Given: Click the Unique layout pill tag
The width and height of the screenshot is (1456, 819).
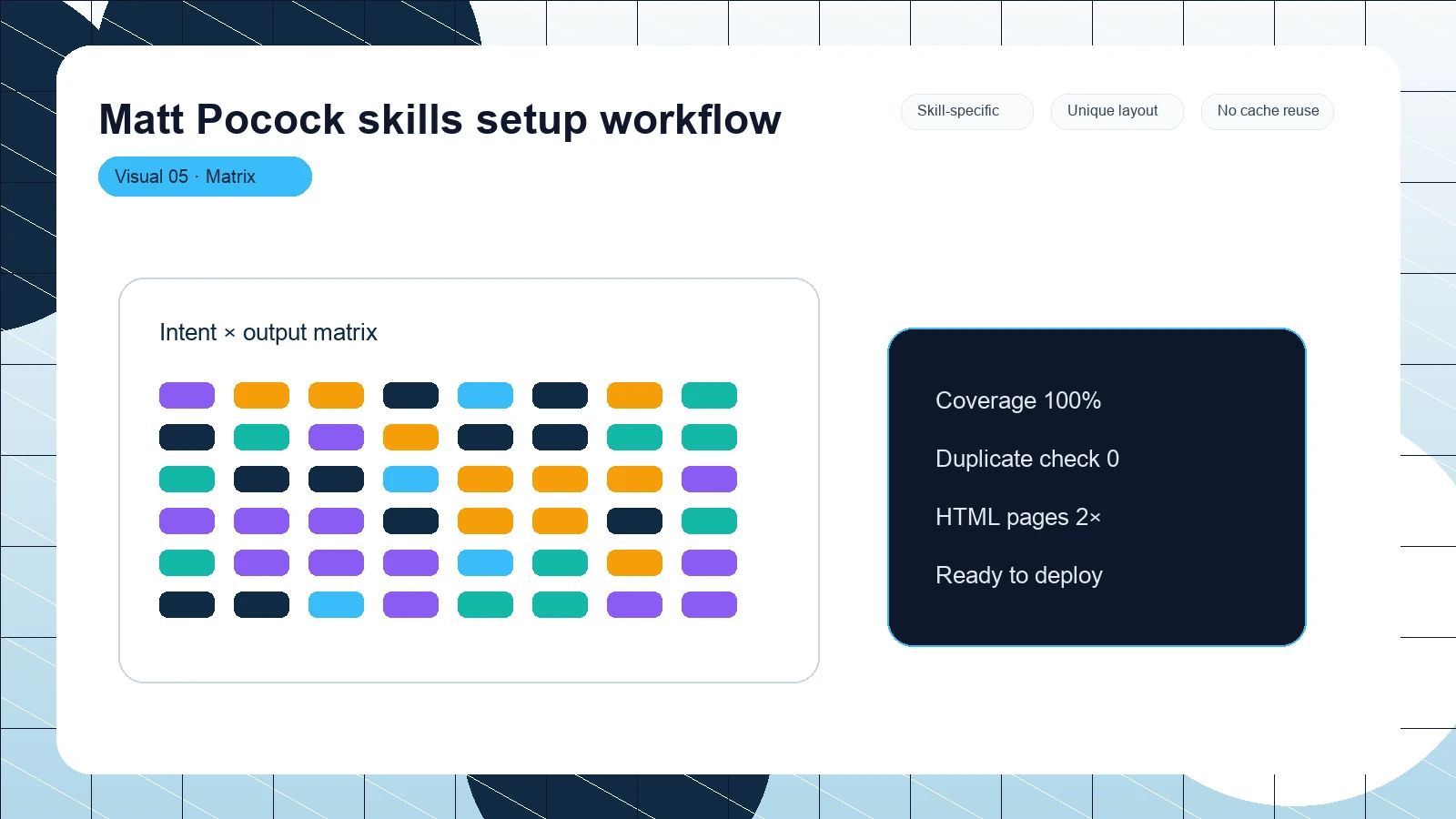Looking at the screenshot, I should pyautogui.click(x=1117, y=111).
